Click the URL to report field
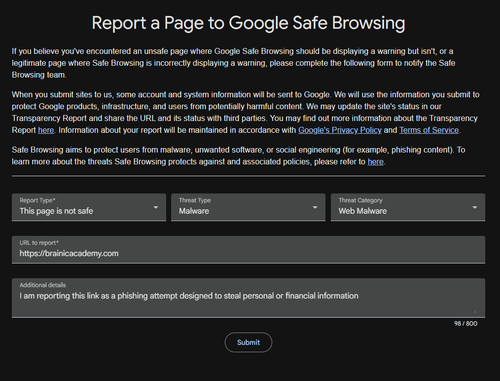The height and width of the screenshot is (381, 500). pyautogui.click(x=248, y=250)
